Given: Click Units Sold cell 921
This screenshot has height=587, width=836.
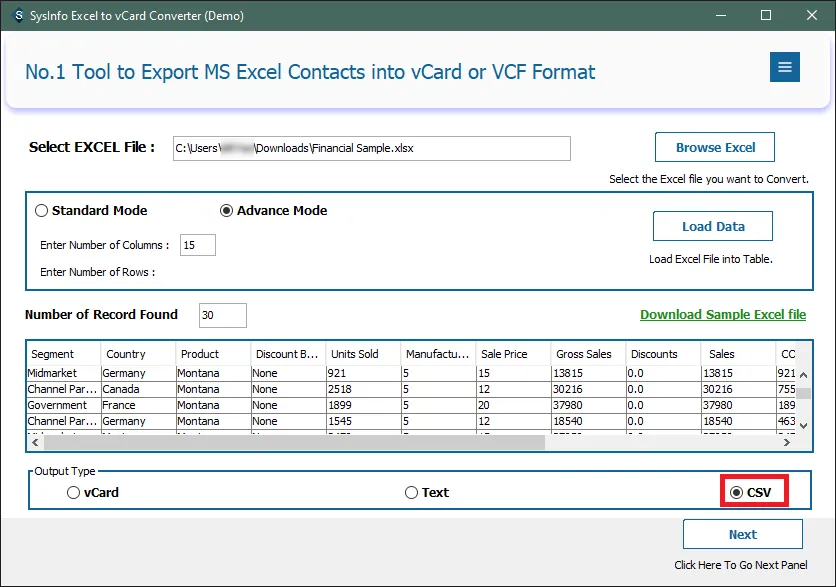Looking at the screenshot, I should 363,373.
